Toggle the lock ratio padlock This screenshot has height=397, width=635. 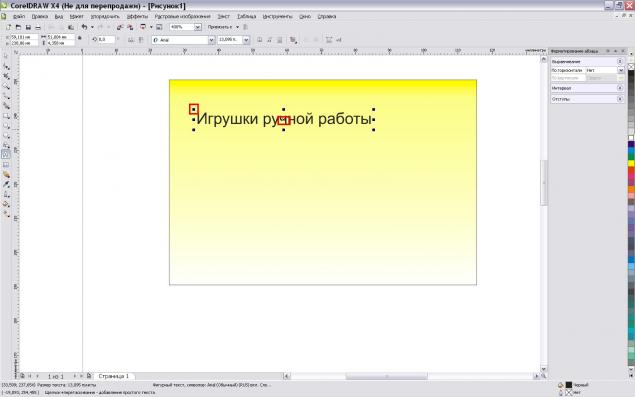click(80, 38)
